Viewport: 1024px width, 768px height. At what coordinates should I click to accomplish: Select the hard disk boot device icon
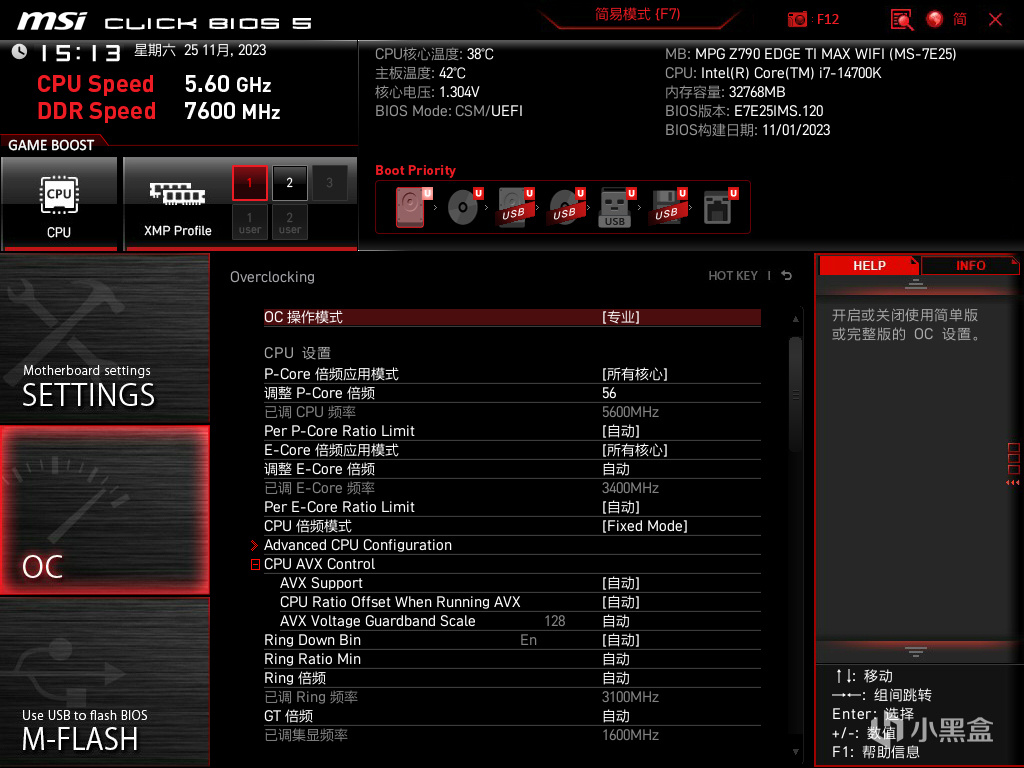(413, 207)
